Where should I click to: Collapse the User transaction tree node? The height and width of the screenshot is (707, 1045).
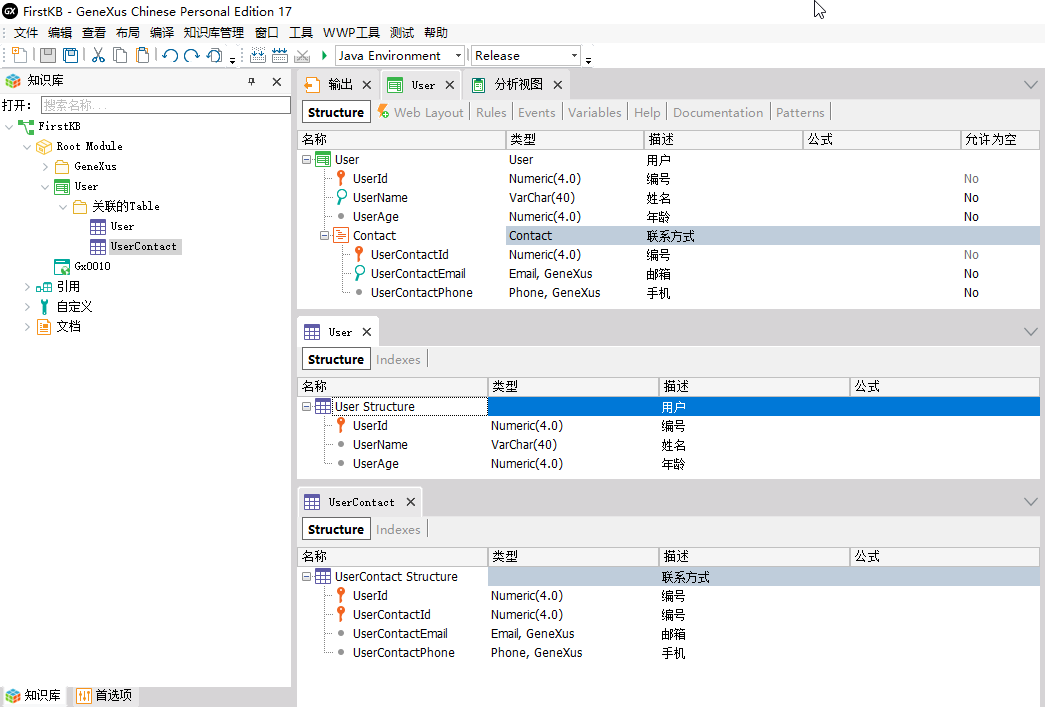pos(45,187)
